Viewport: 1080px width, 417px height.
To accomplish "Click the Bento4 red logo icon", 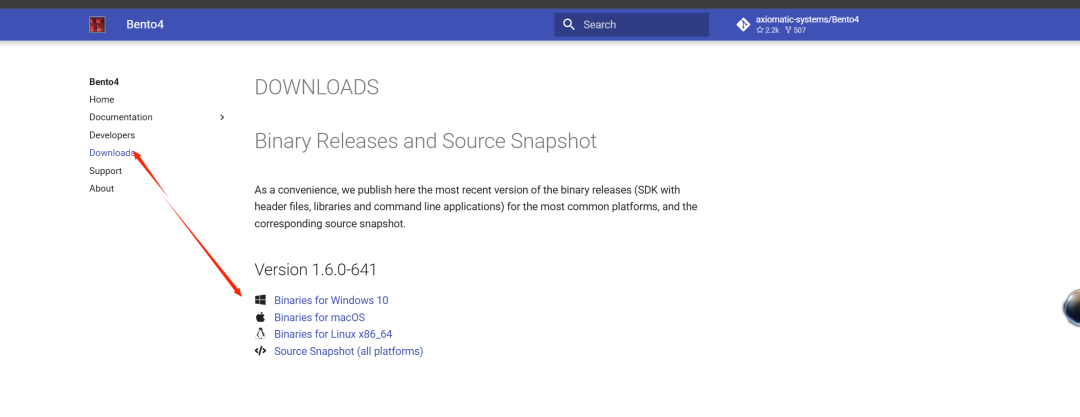I will 97,25.
